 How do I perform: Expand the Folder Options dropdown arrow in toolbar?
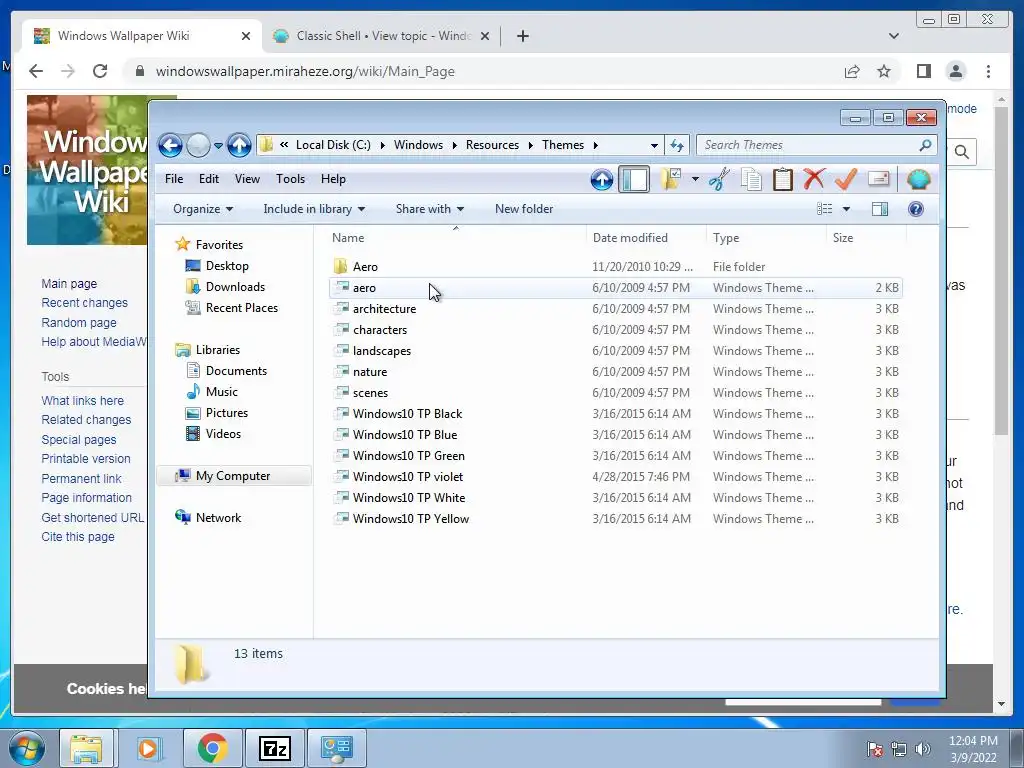[695, 179]
